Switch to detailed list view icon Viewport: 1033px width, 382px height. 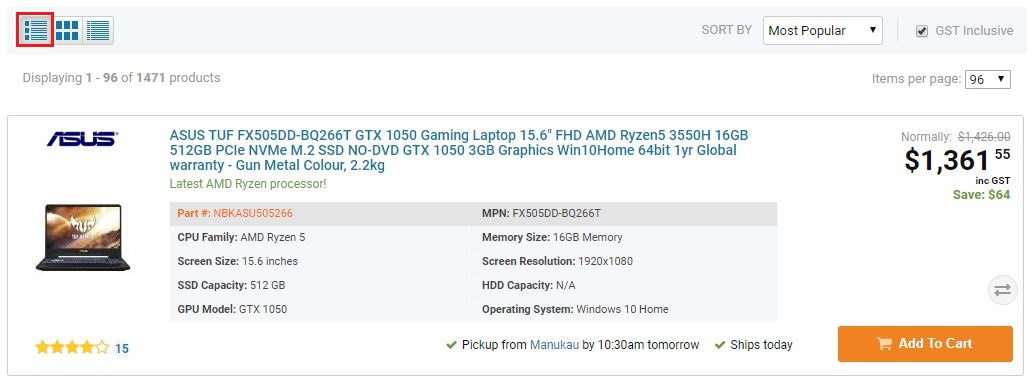coord(35,30)
